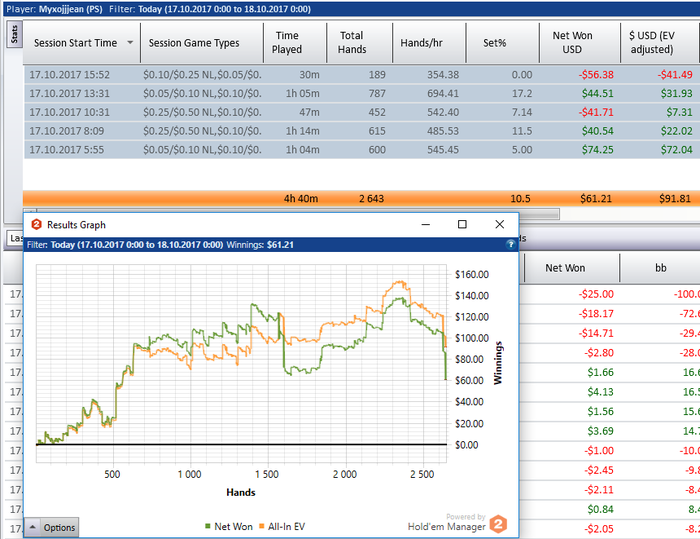Toggle the All-In EV legend entry
700x539 pixels.
282,526
